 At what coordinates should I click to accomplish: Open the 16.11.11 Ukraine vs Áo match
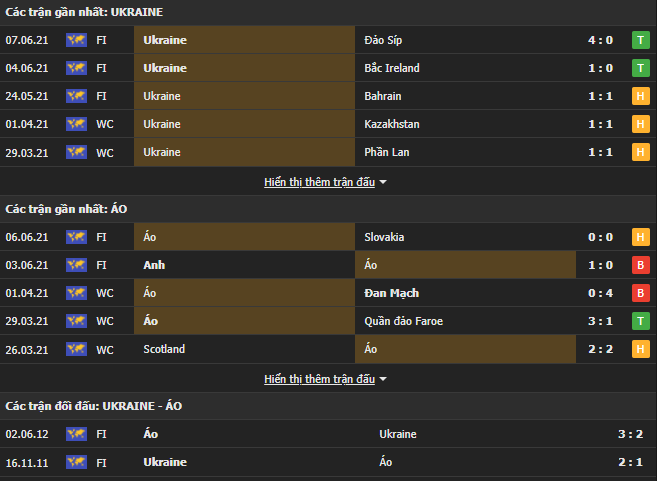coord(300,462)
